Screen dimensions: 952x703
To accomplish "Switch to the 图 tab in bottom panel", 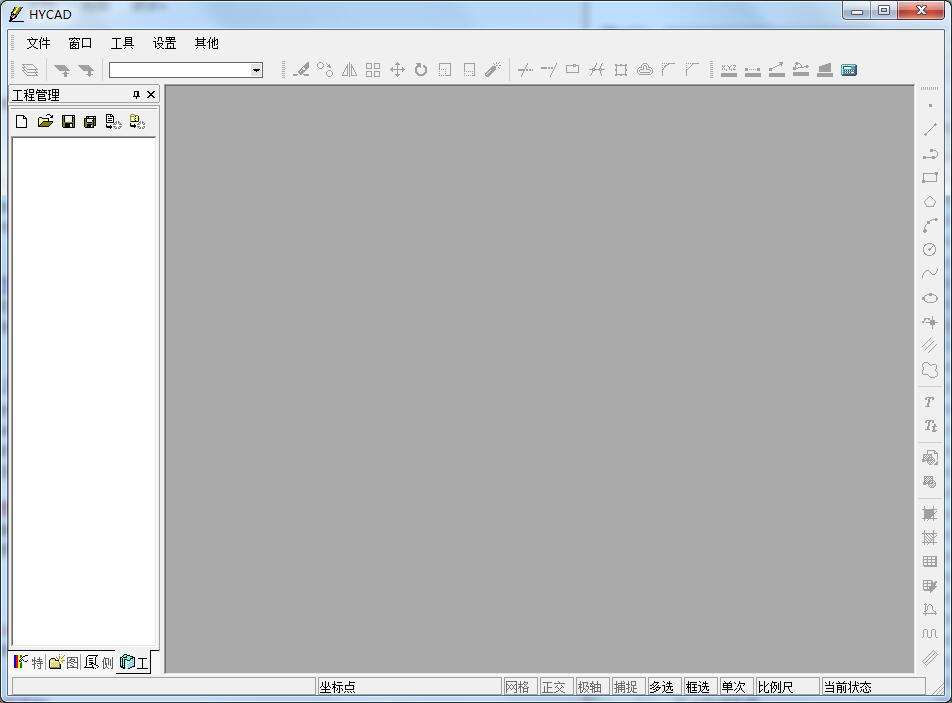I will 64,662.
